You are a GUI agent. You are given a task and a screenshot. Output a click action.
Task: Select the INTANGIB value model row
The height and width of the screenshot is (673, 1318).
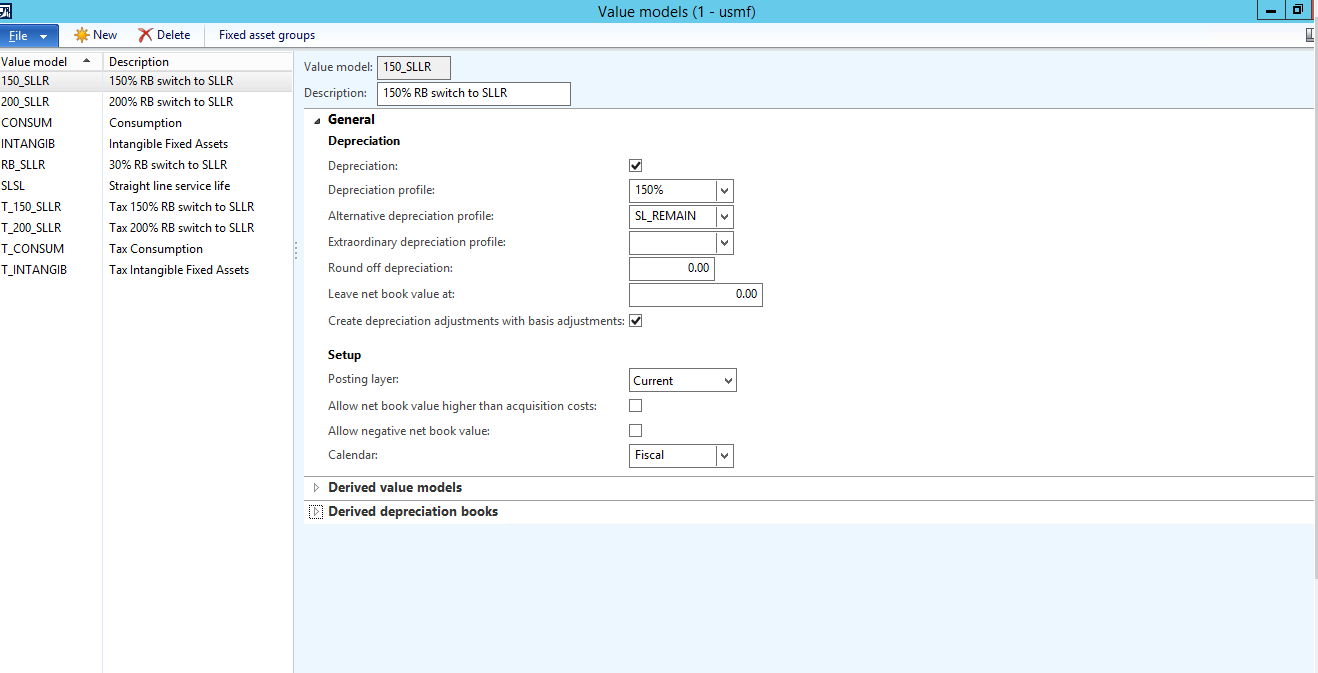click(x=146, y=144)
